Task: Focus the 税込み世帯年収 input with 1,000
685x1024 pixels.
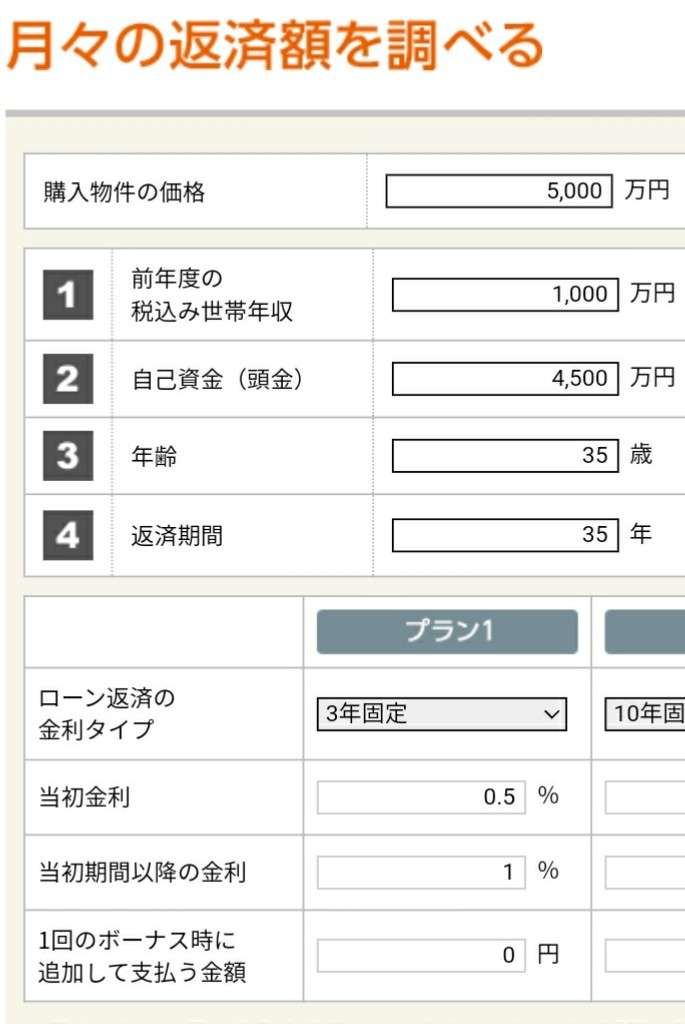Action: 501,295
